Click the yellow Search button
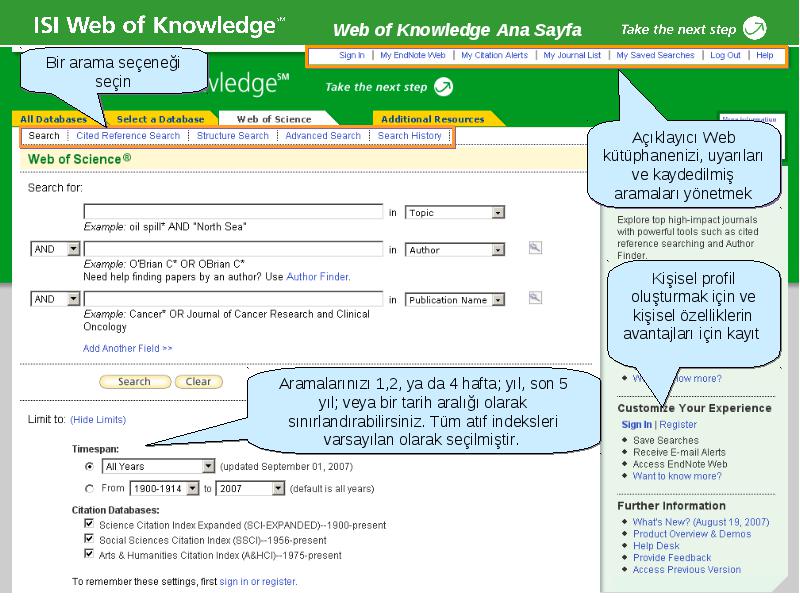 coord(135,382)
